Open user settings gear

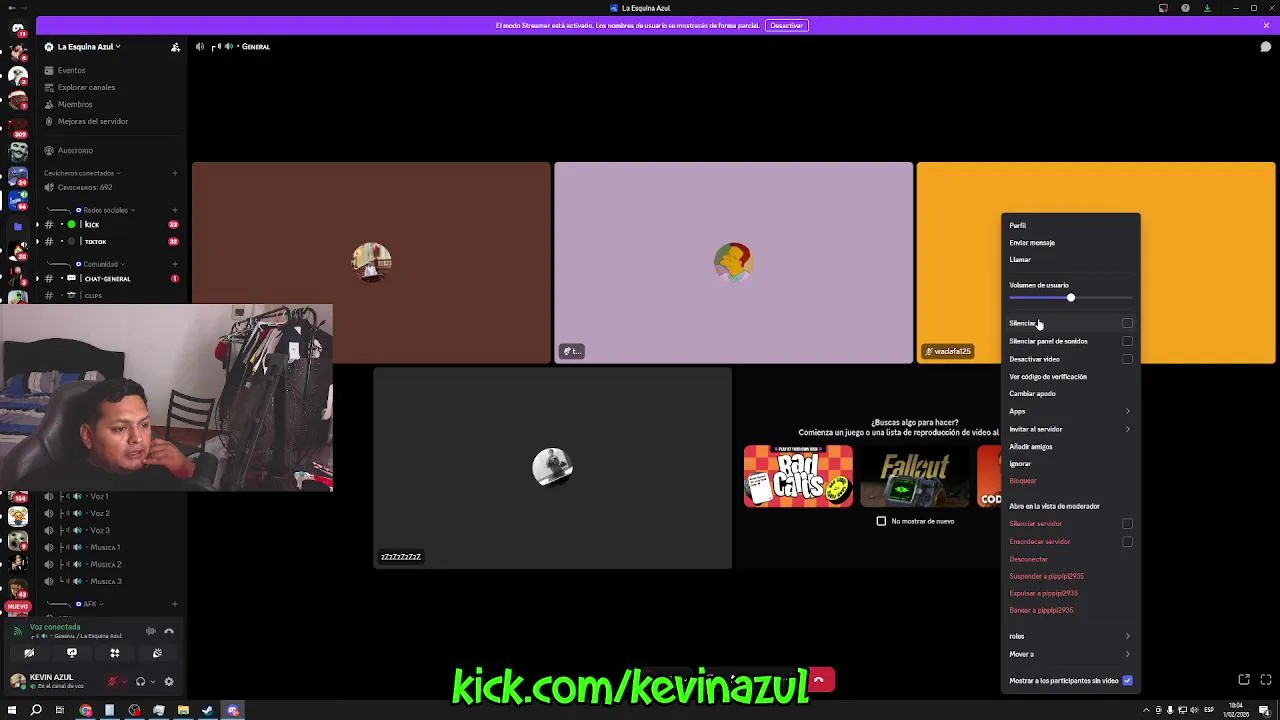pos(169,682)
